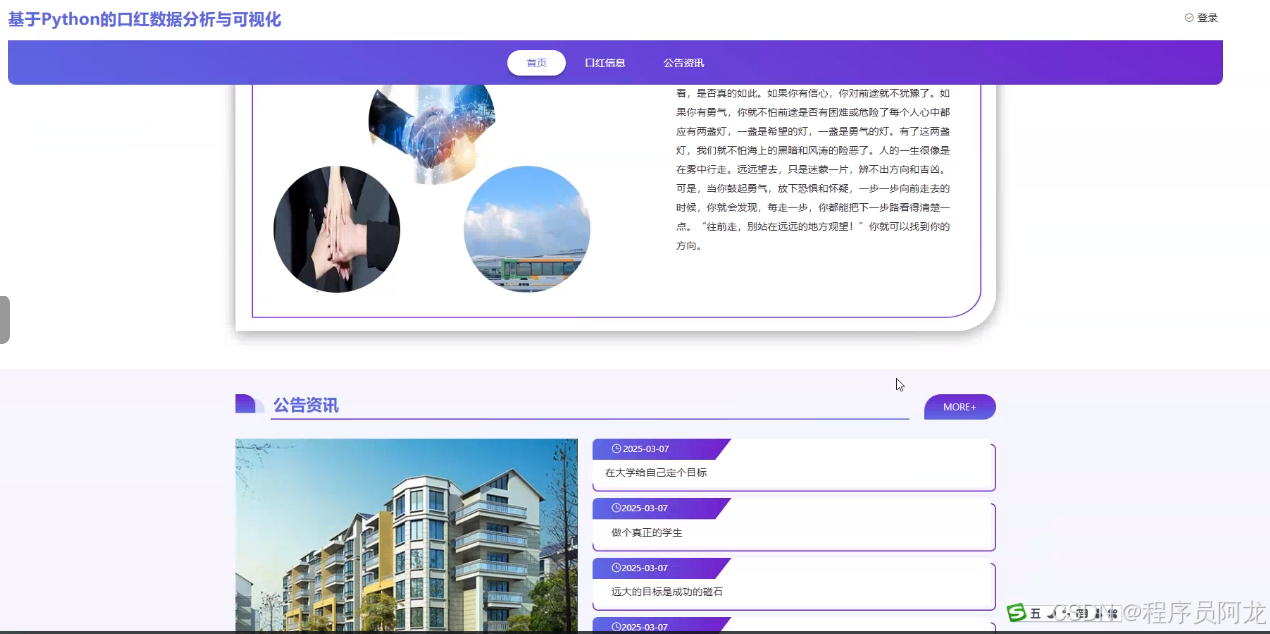This screenshot has width=1270, height=634.
Task: Switch to the 公告资讯 navigation tab
Action: [x=684, y=63]
